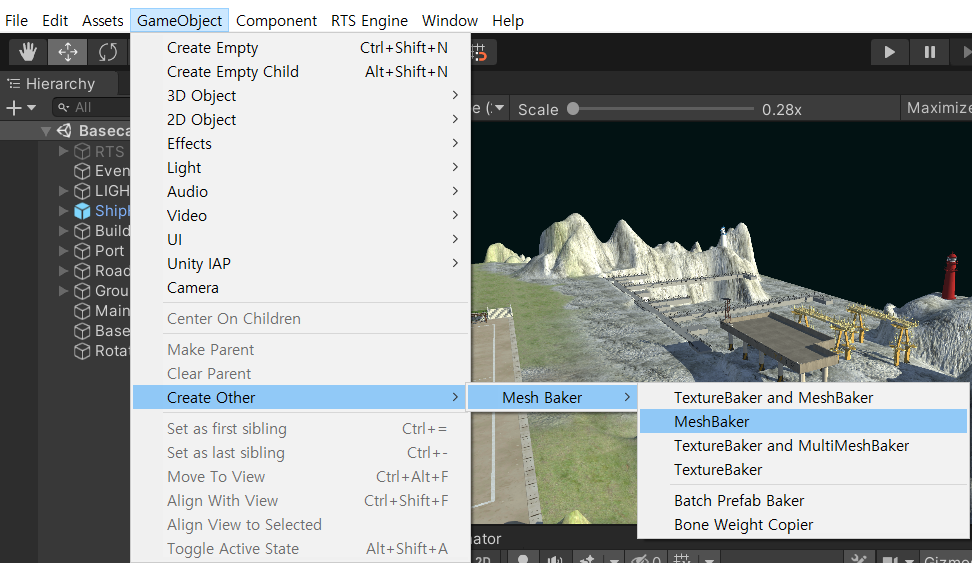Open the Light submenu
The width and height of the screenshot is (972, 563).
(x=301, y=167)
